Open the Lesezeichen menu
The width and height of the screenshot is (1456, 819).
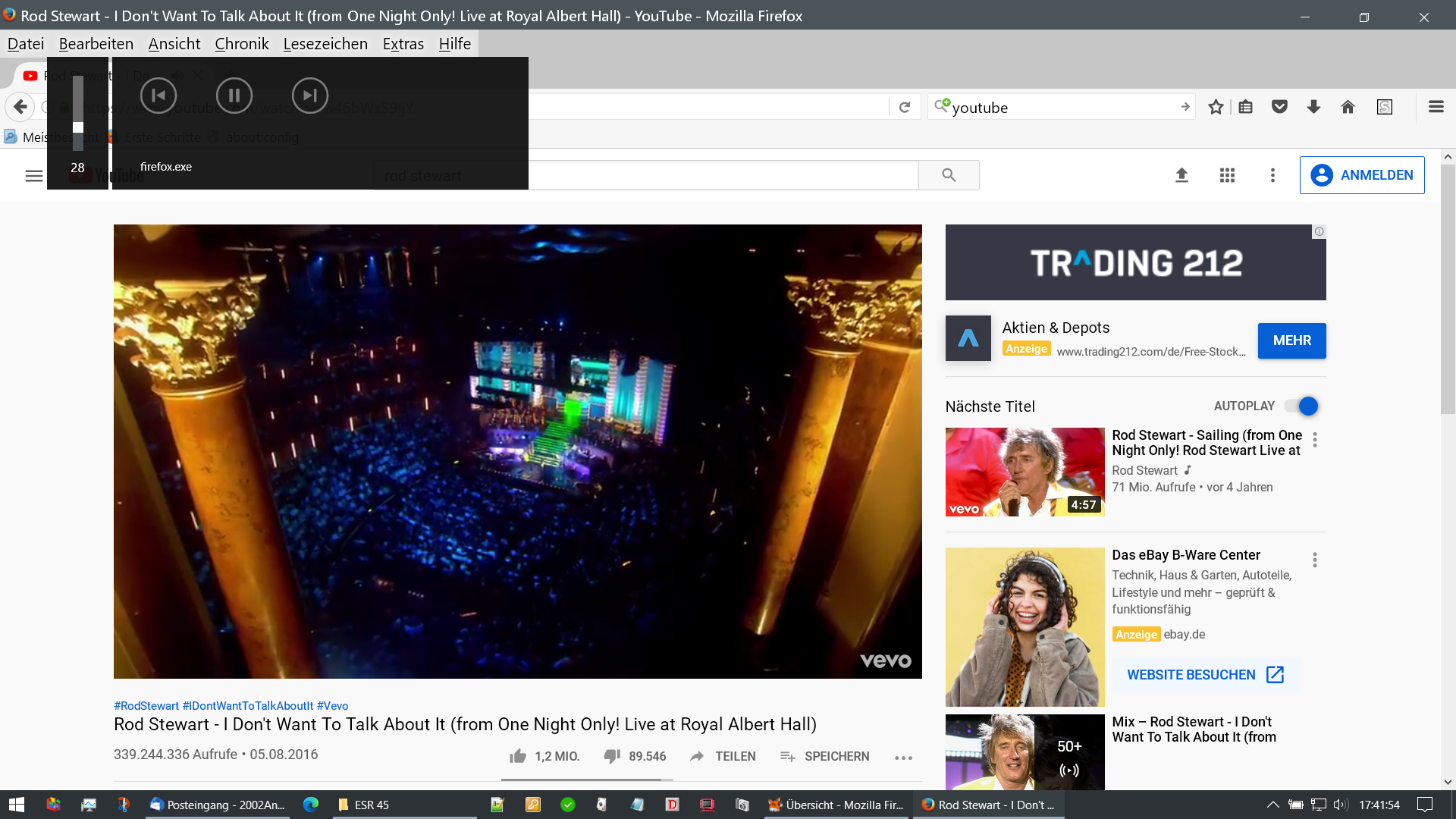point(325,44)
